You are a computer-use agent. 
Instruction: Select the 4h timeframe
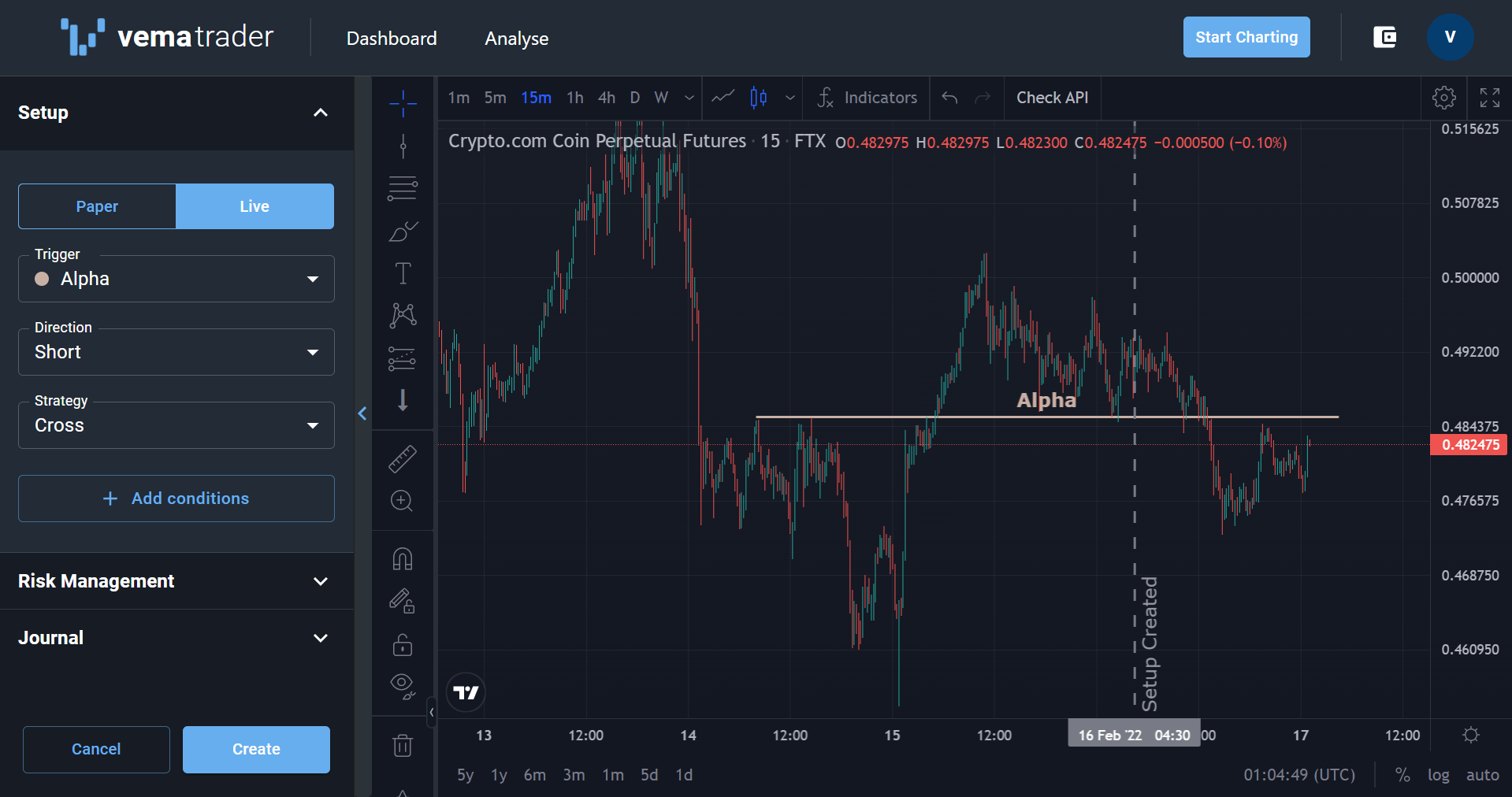tap(607, 98)
